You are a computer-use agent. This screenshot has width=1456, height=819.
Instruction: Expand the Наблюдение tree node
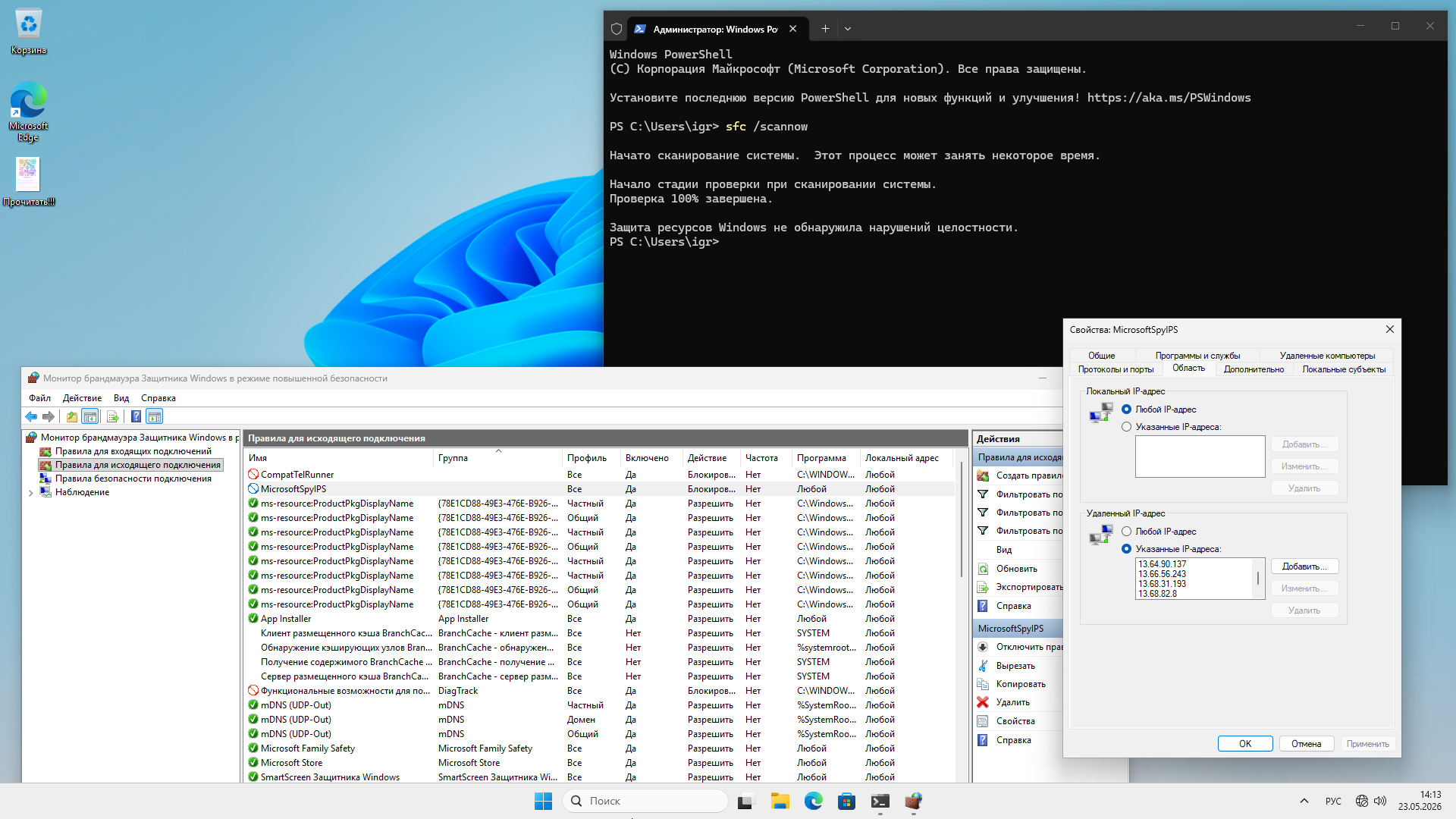31,493
